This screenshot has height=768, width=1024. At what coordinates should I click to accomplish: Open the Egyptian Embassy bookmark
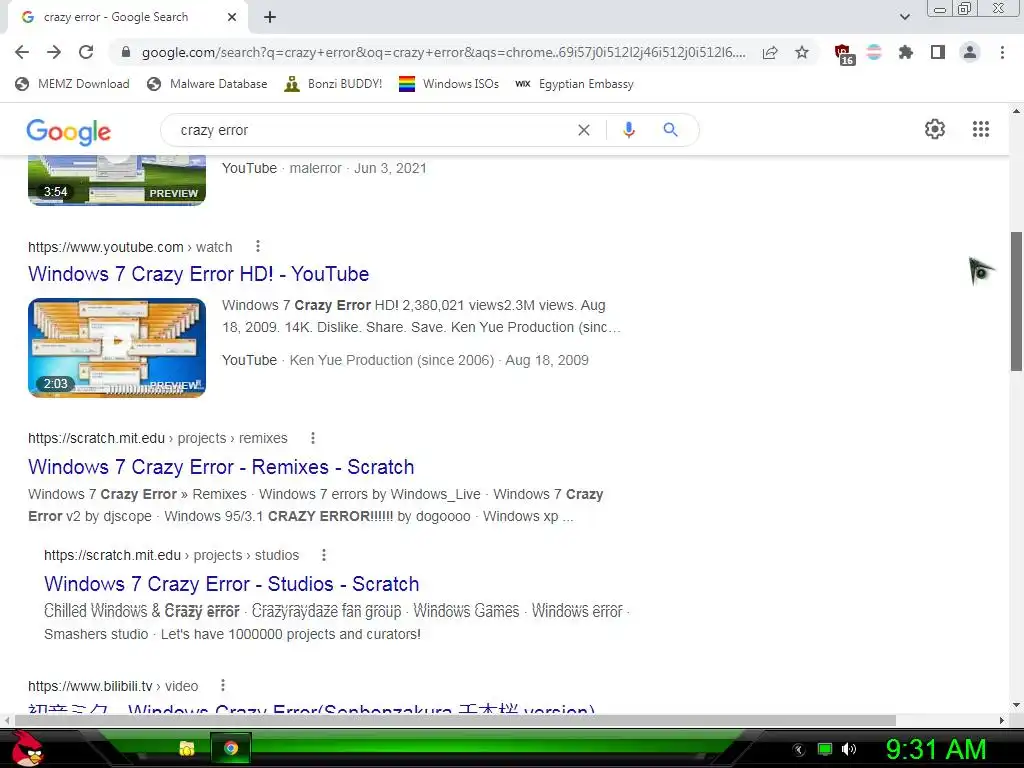tap(574, 84)
